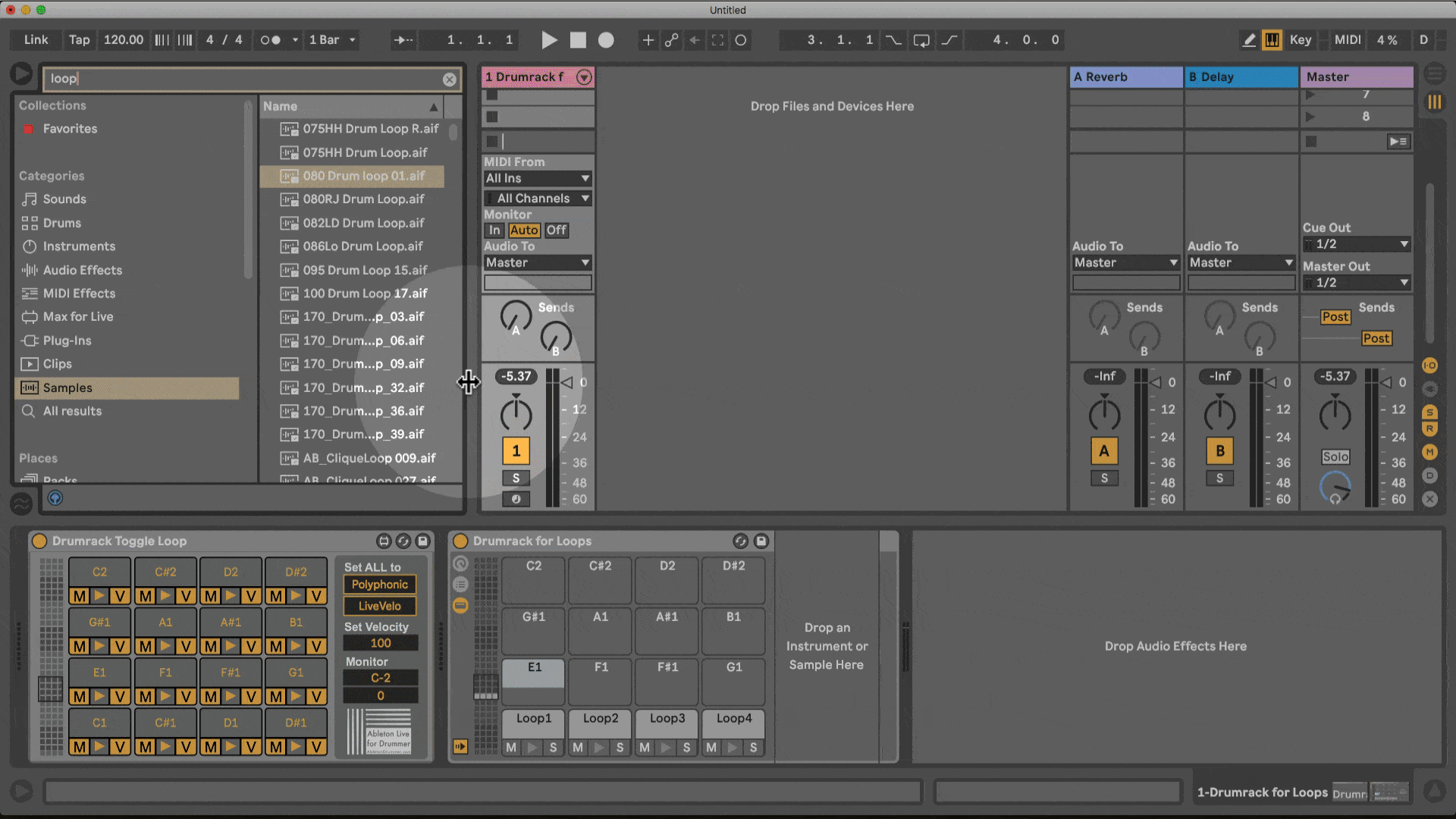Set monitoring to Off on the Drumrack track
Viewport: 1456px width, 819px height.
pyautogui.click(x=556, y=230)
